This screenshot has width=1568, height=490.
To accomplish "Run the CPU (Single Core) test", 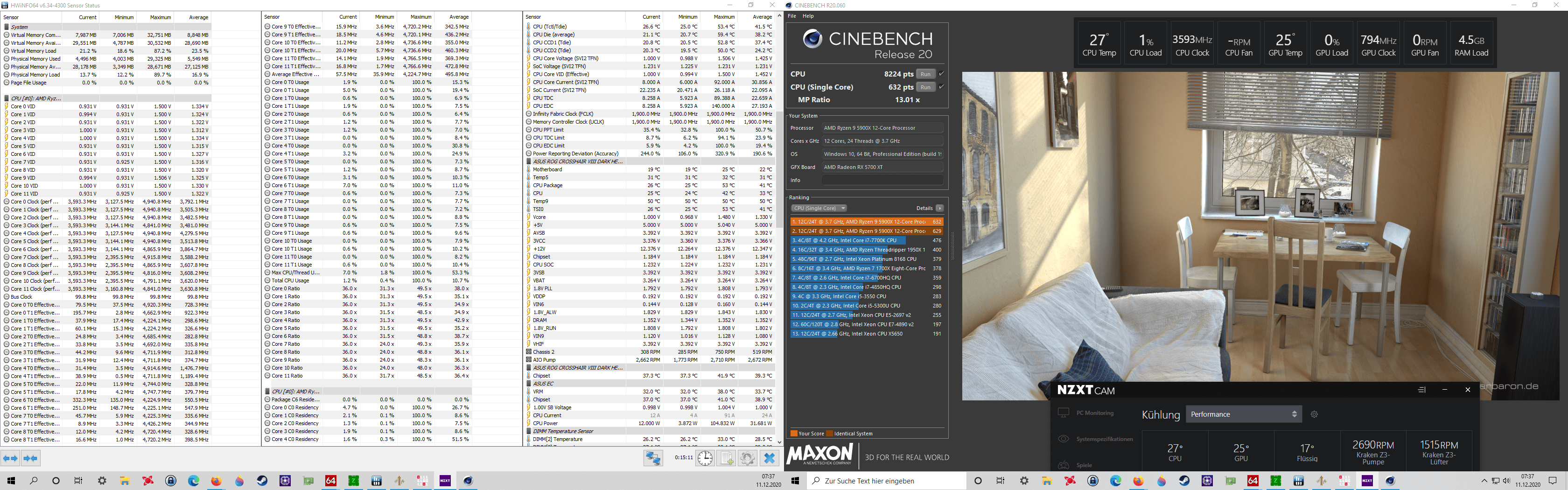I will [x=925, y=87].
